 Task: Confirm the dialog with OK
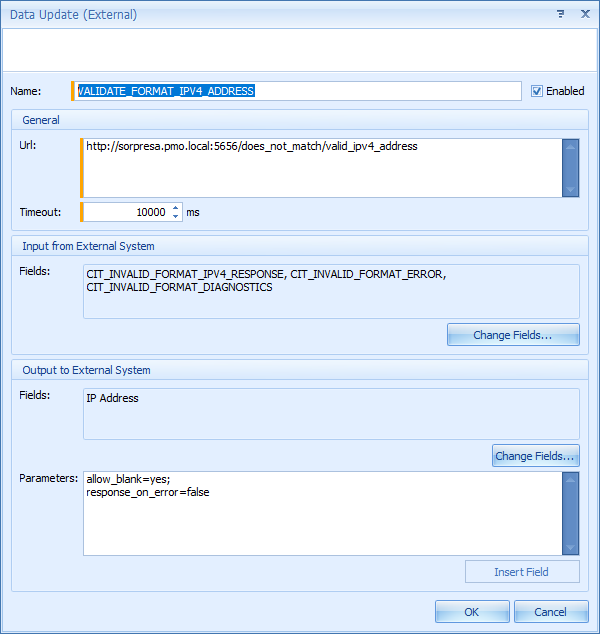coord(472,612)
